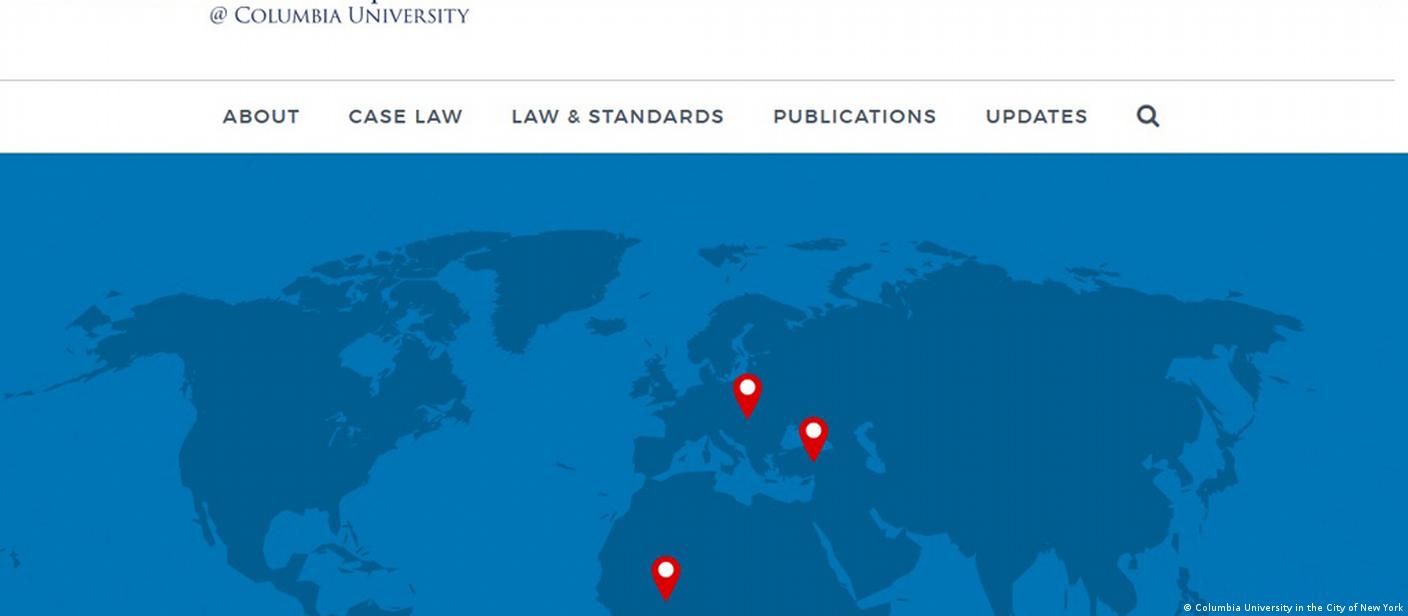The image size is (1408, 616).
Task: Open LAW & STANDARDS in navigation
Action: tap(617, 116)
